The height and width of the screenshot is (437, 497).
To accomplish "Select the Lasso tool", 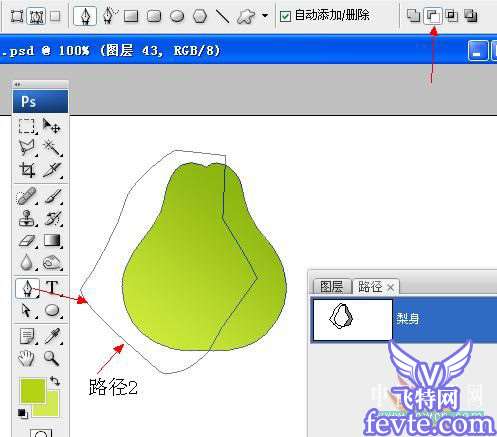I will pos(26,147).
